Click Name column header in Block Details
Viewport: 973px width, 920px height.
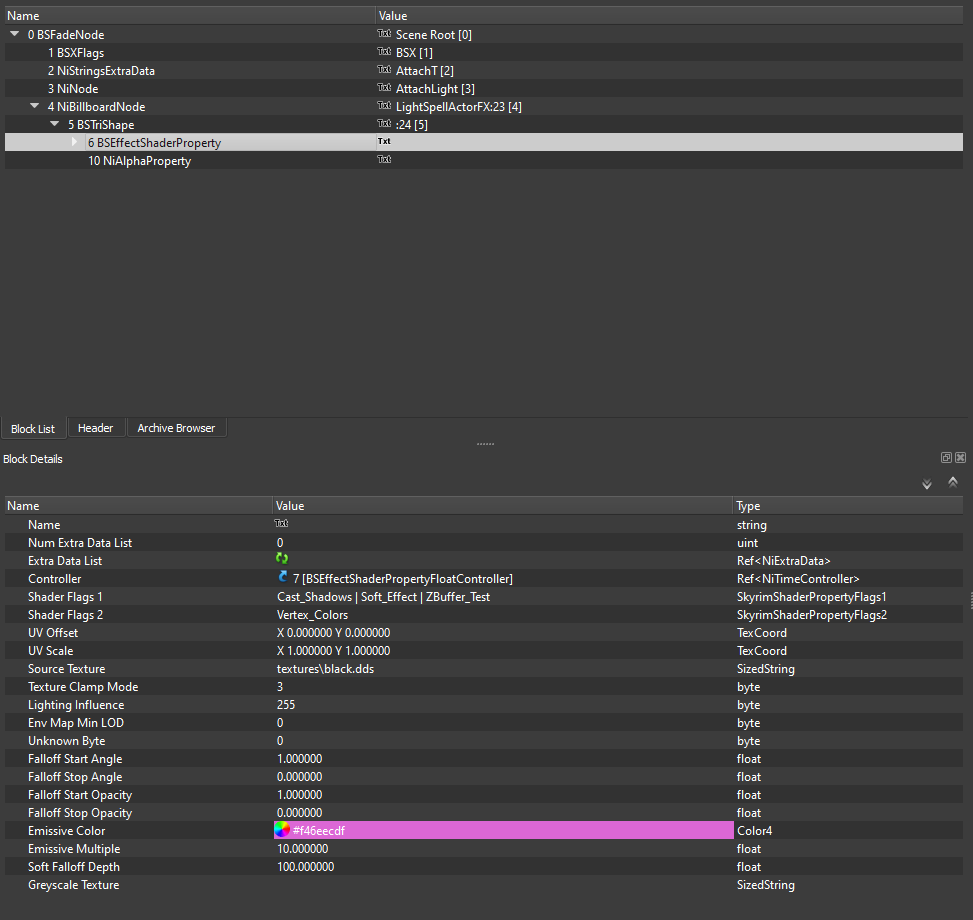tap(138, 506)
